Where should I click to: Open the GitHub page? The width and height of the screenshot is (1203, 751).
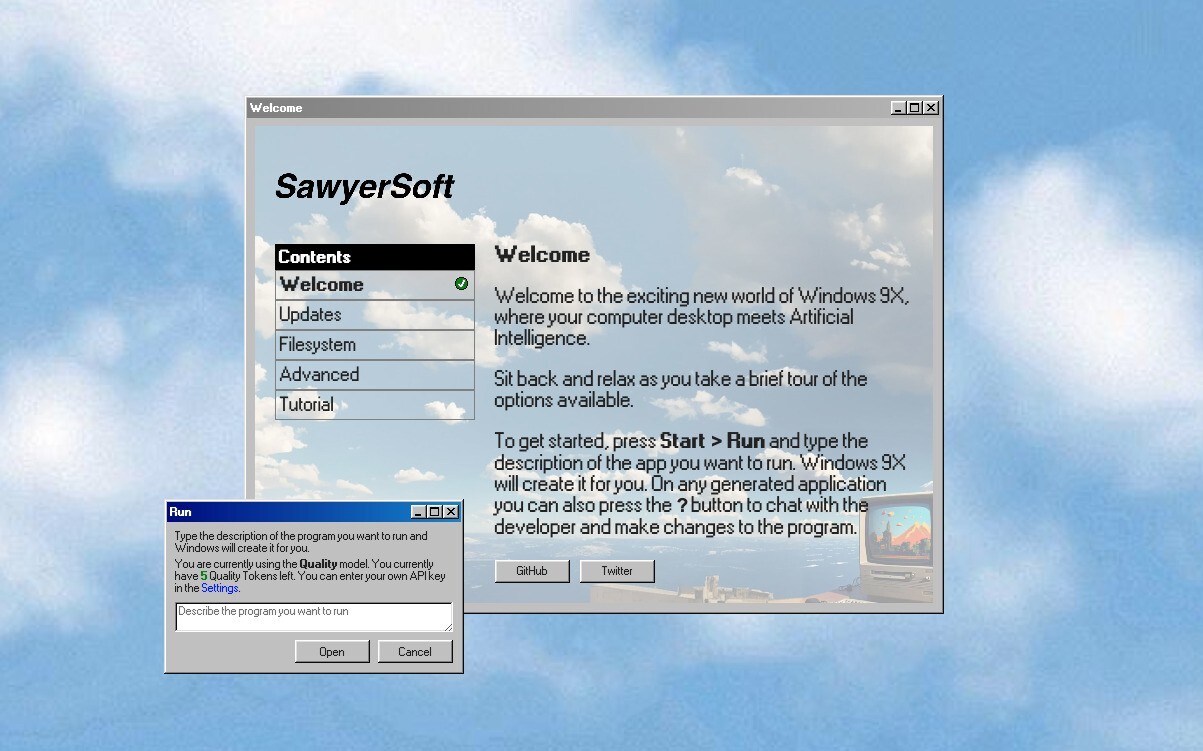pyautogui.click(x=531, y=571)
